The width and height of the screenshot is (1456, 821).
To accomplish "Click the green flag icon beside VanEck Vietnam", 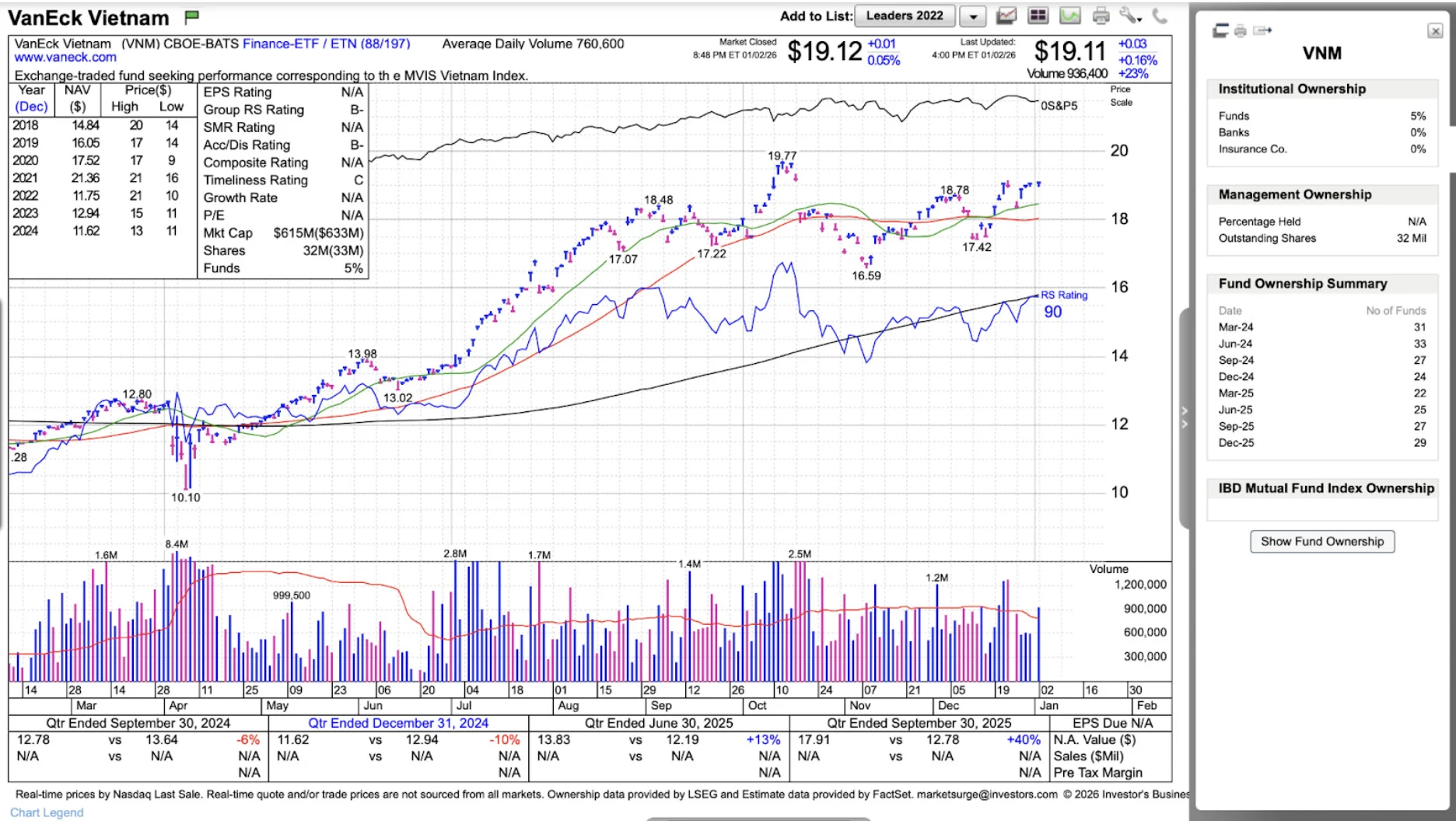I will pyautogui.click(x=192, y=16).
